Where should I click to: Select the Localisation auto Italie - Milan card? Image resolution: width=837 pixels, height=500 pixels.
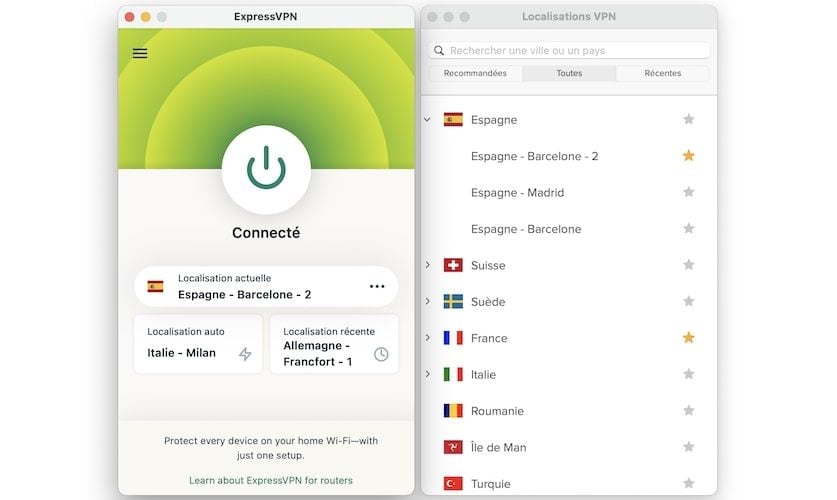click(x=198, y=344)
